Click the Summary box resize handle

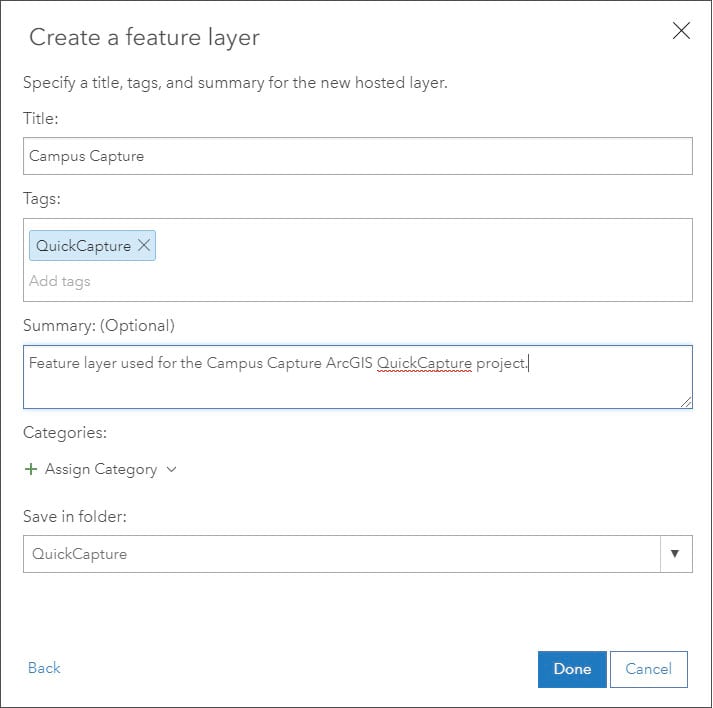(686, 402)
